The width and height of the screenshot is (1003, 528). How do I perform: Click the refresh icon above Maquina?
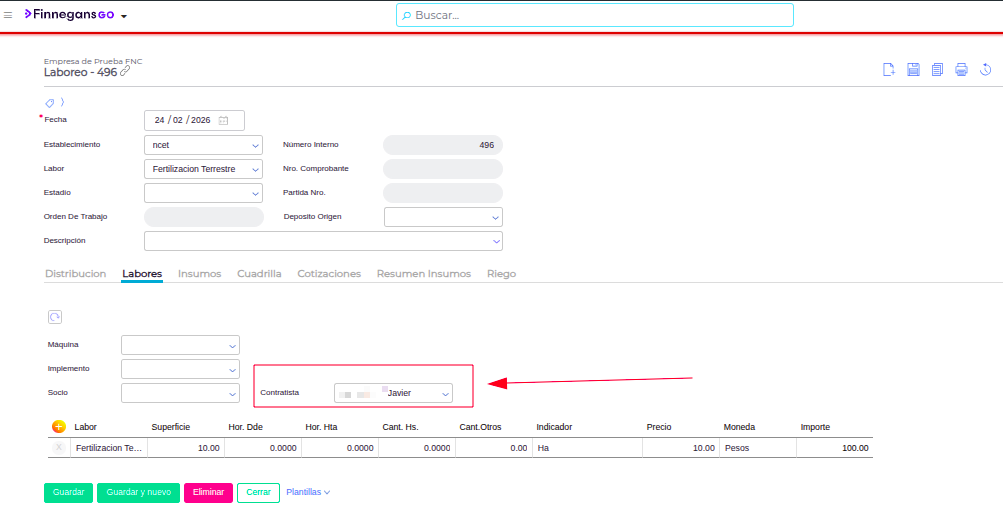(x=55, y=317)
